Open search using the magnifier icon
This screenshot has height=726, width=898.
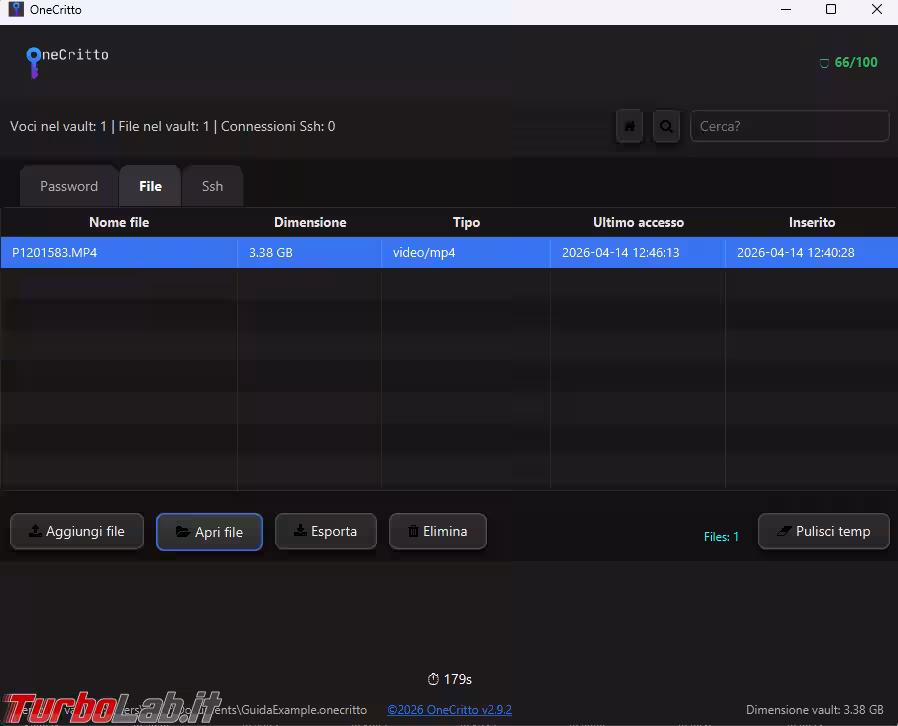(x=666, y=126)
